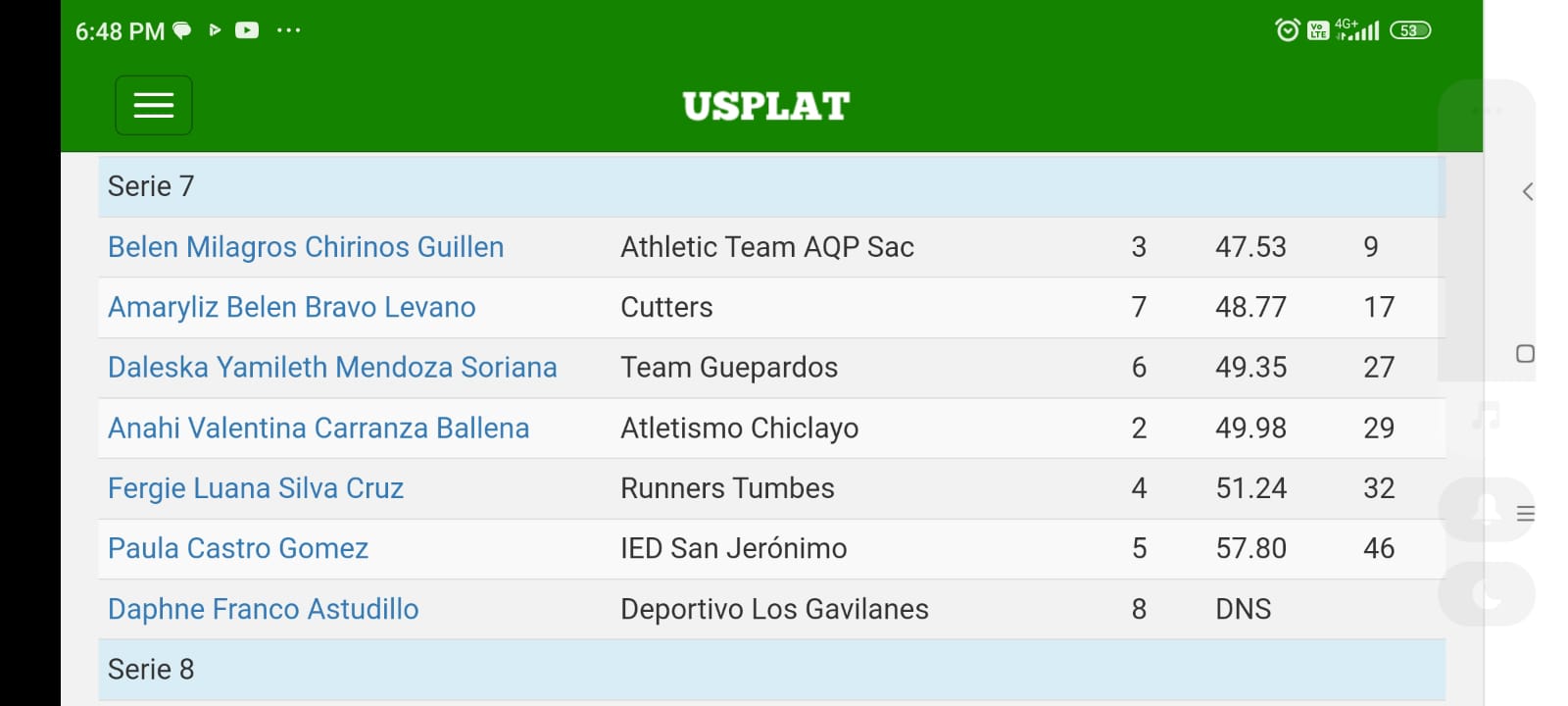Viewport: 1568px width, 706px height.
Task: Open Paula Castro Gomez profile
Action: (238, 548)
